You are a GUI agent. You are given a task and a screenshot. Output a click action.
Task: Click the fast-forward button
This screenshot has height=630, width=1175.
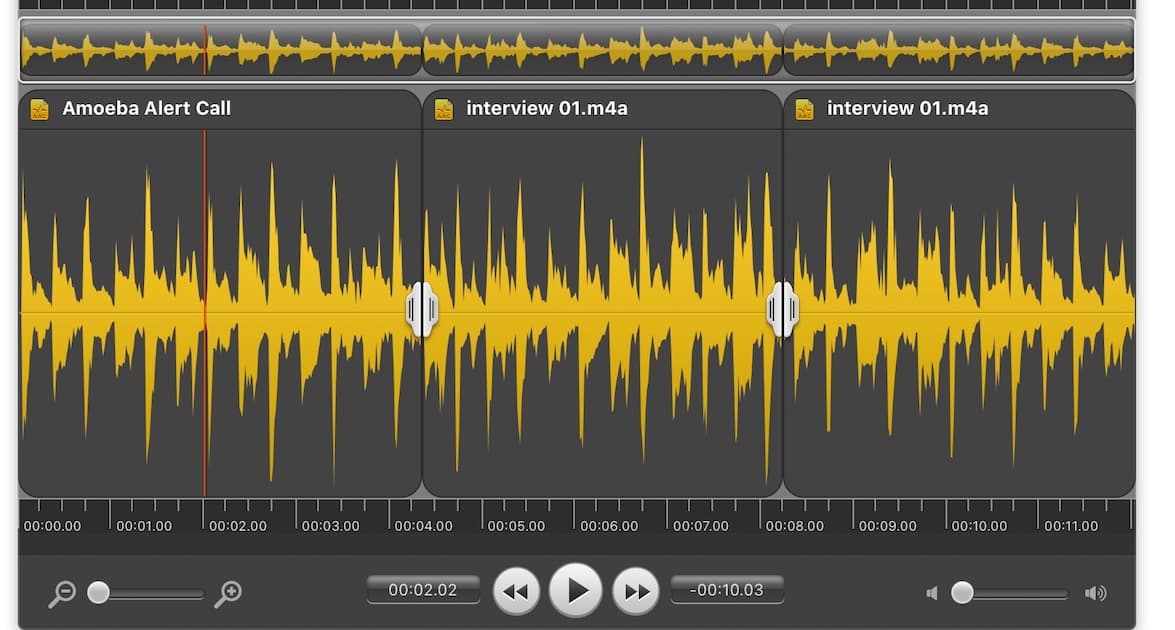pyautogui.click(x=635, y=591)
